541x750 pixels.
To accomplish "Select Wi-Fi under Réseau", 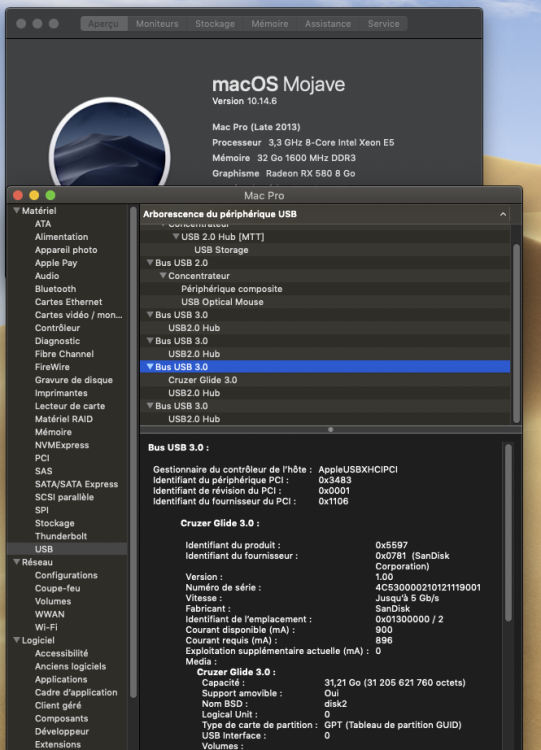I will [46, 627].
